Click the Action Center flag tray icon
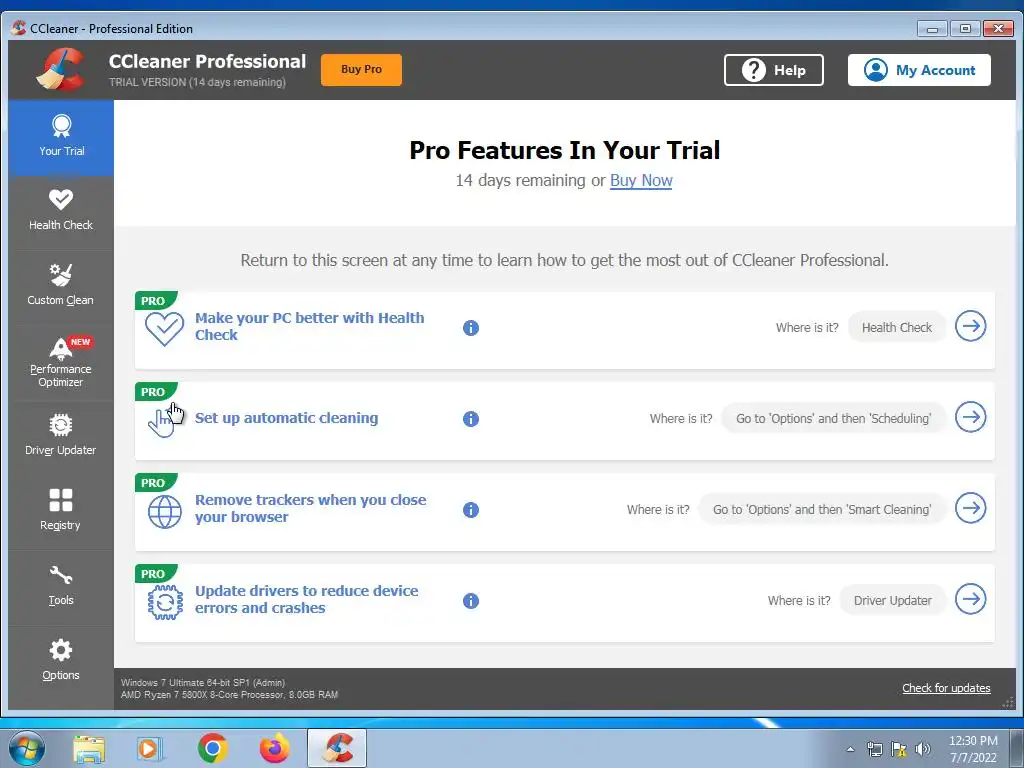 pos(899,749)
